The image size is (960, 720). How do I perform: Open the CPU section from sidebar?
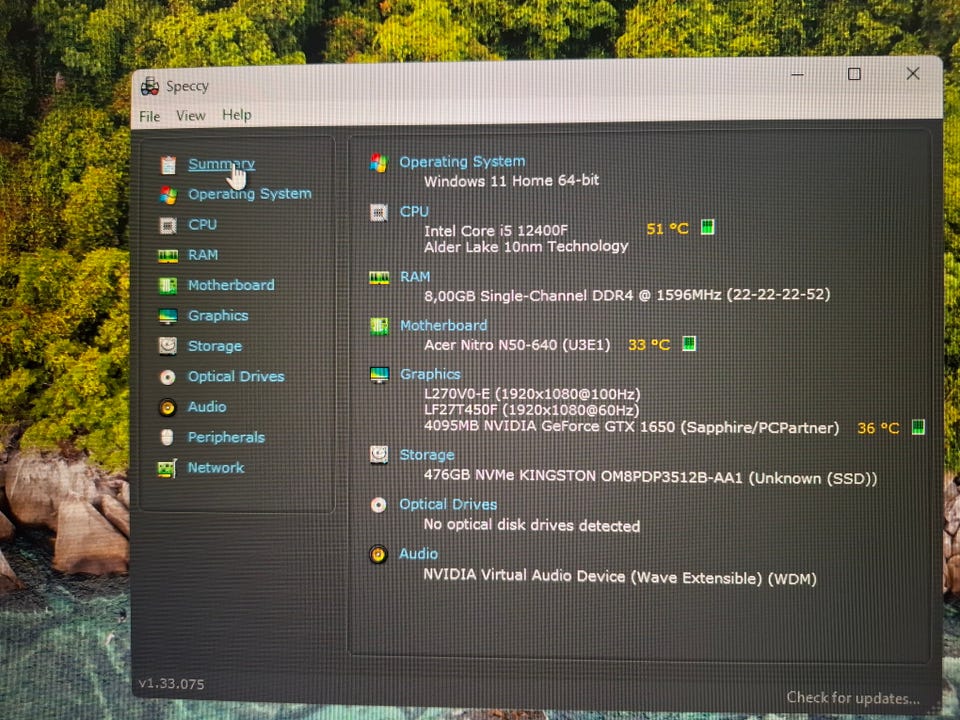click(202, 224)
